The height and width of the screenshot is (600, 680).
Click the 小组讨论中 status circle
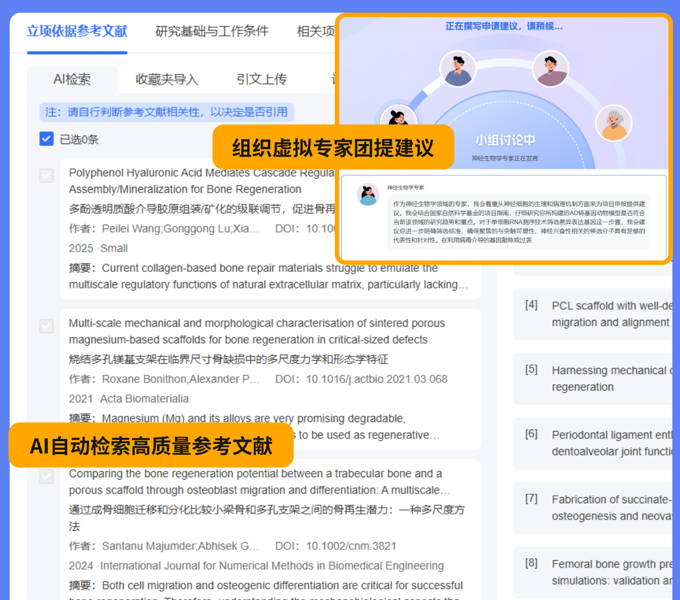pos(505,140)
